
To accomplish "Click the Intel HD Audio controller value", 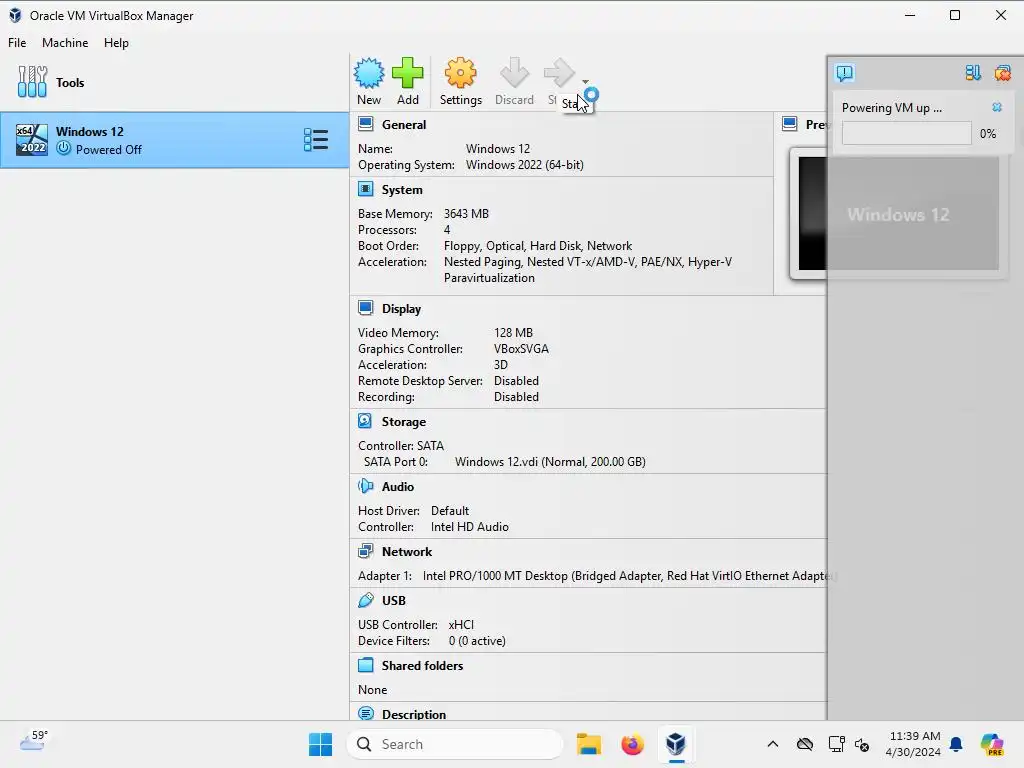I will 470,526.
